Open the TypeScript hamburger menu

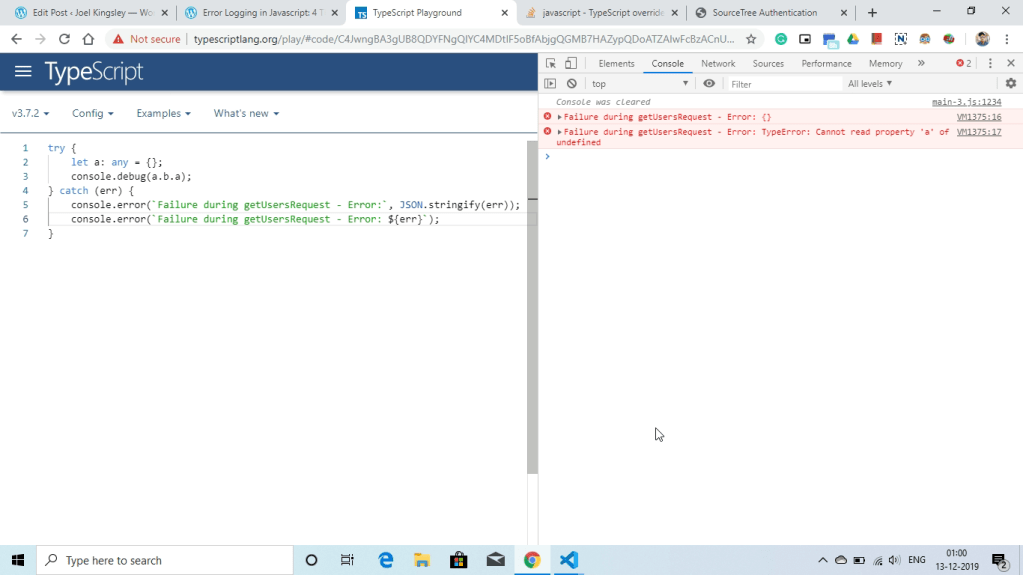(23, 72)
